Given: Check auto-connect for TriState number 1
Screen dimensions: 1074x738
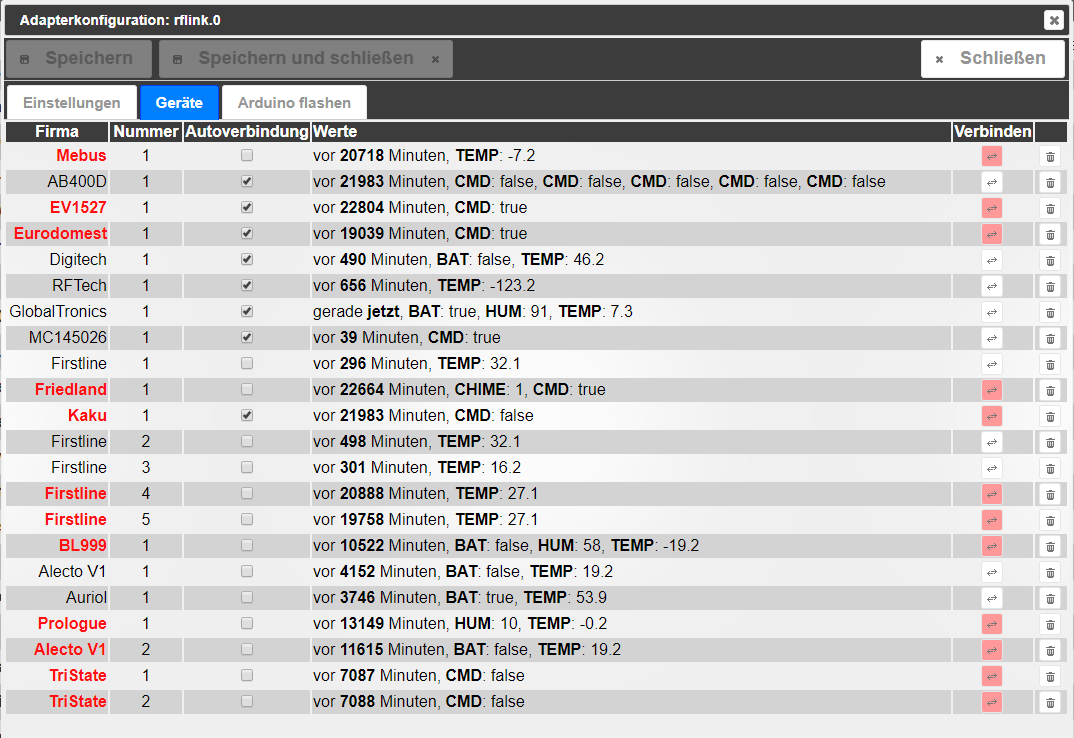Looking at the screenshot, I should pos(247,676).
